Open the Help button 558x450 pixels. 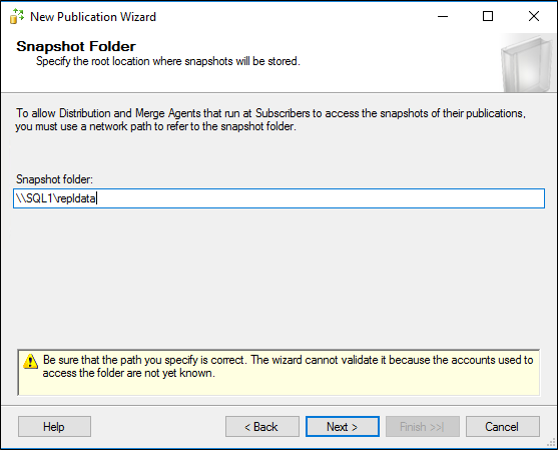[54, 427]
